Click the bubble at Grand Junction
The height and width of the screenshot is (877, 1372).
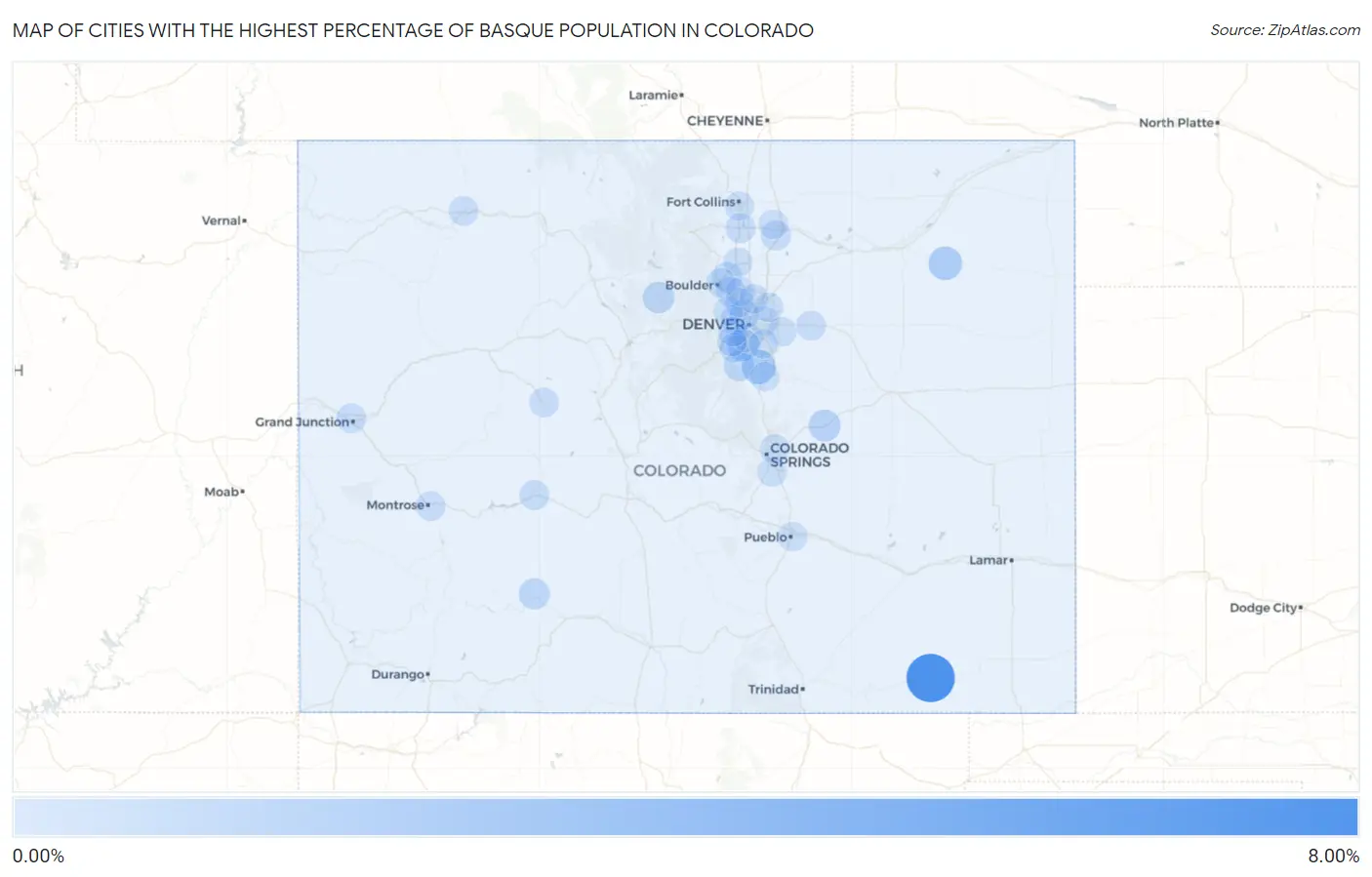350,419
